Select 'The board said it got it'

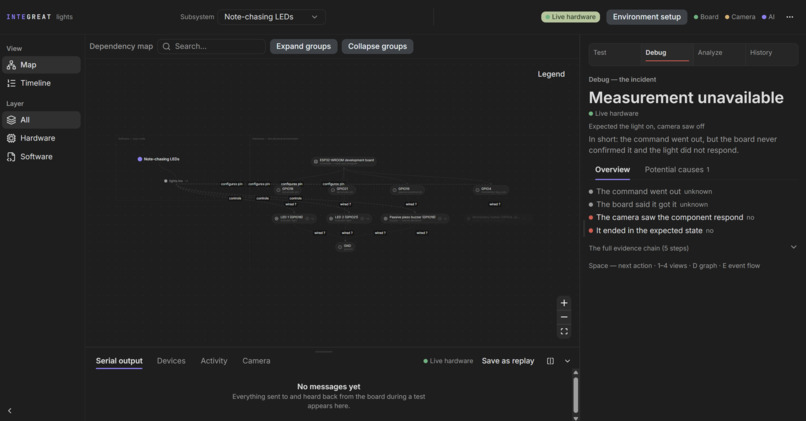648,204
